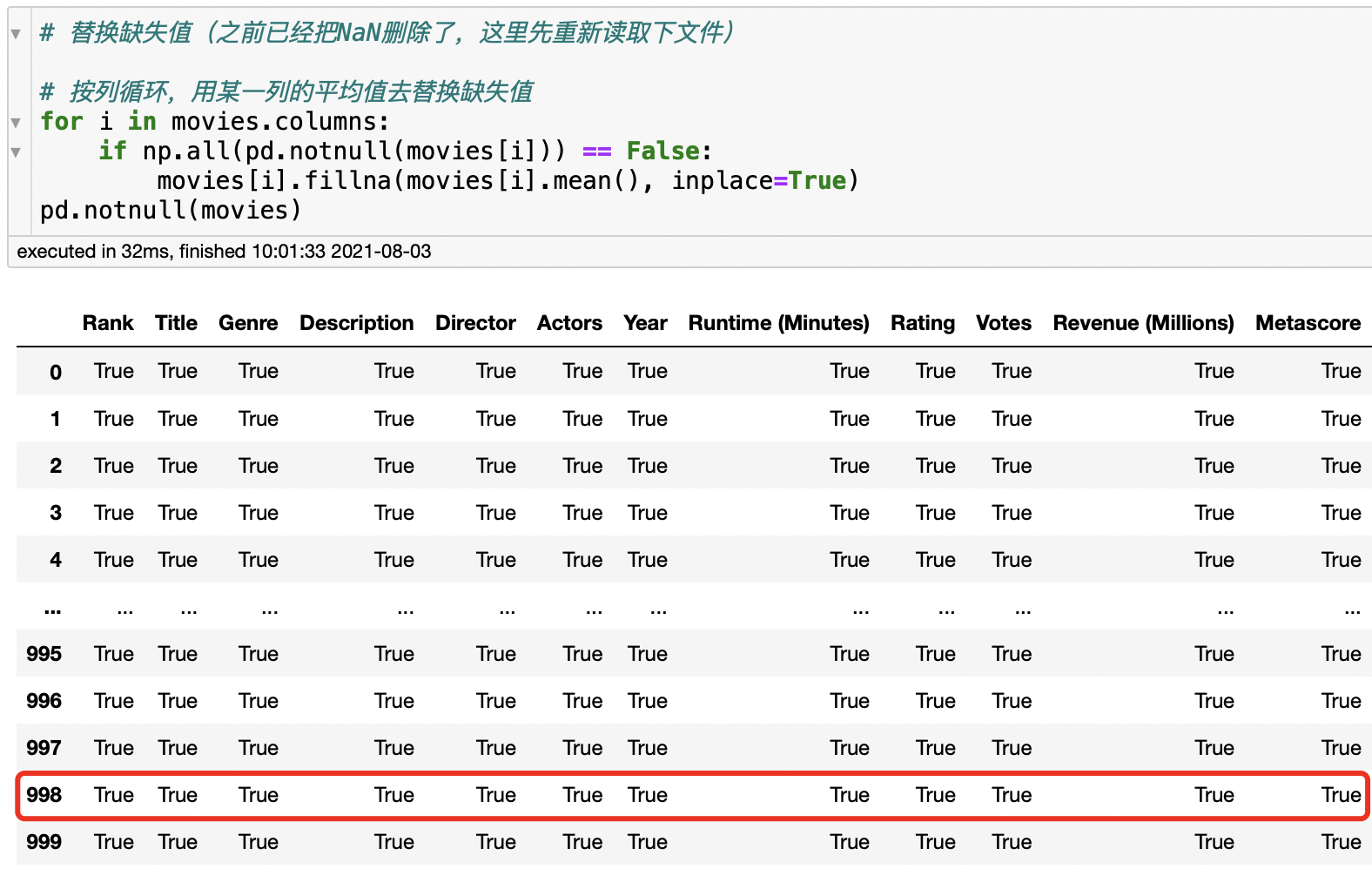This screenshot has width=1372, height=869.
Task: Place cursor on 'pd.notnull(movies)' code line
Action: click(x=171, y=210)
